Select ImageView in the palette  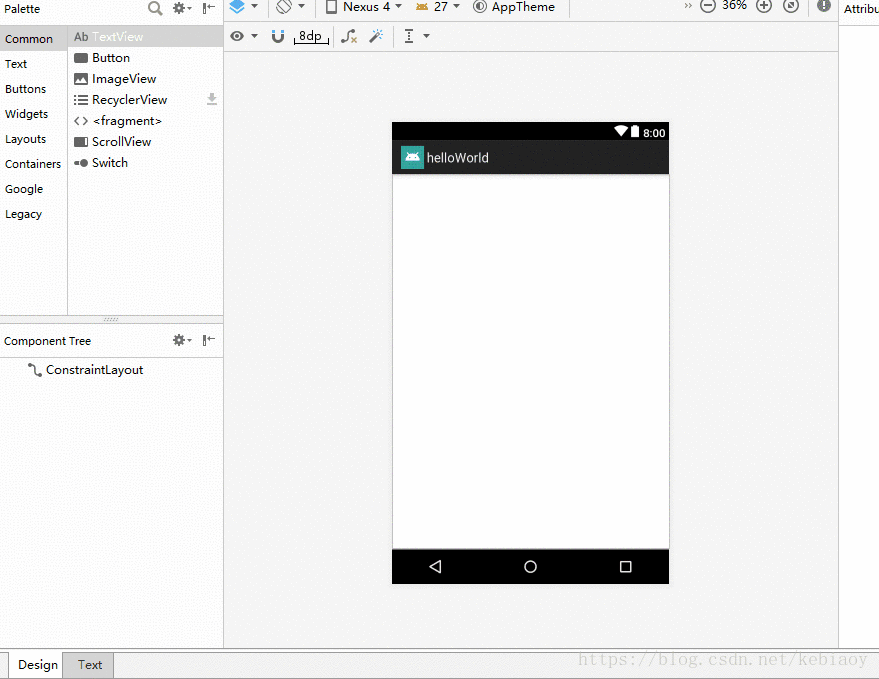click(x=146, y=78)
